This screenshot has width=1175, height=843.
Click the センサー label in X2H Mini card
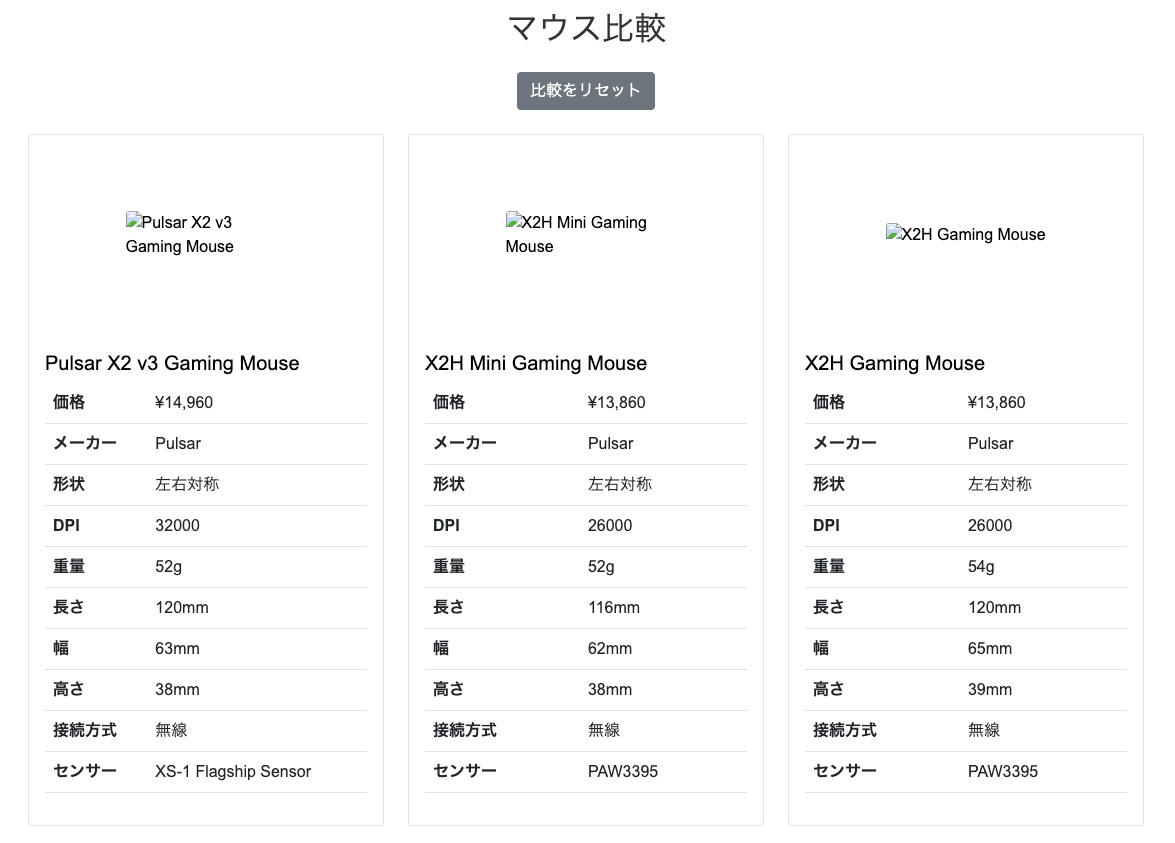465,771
